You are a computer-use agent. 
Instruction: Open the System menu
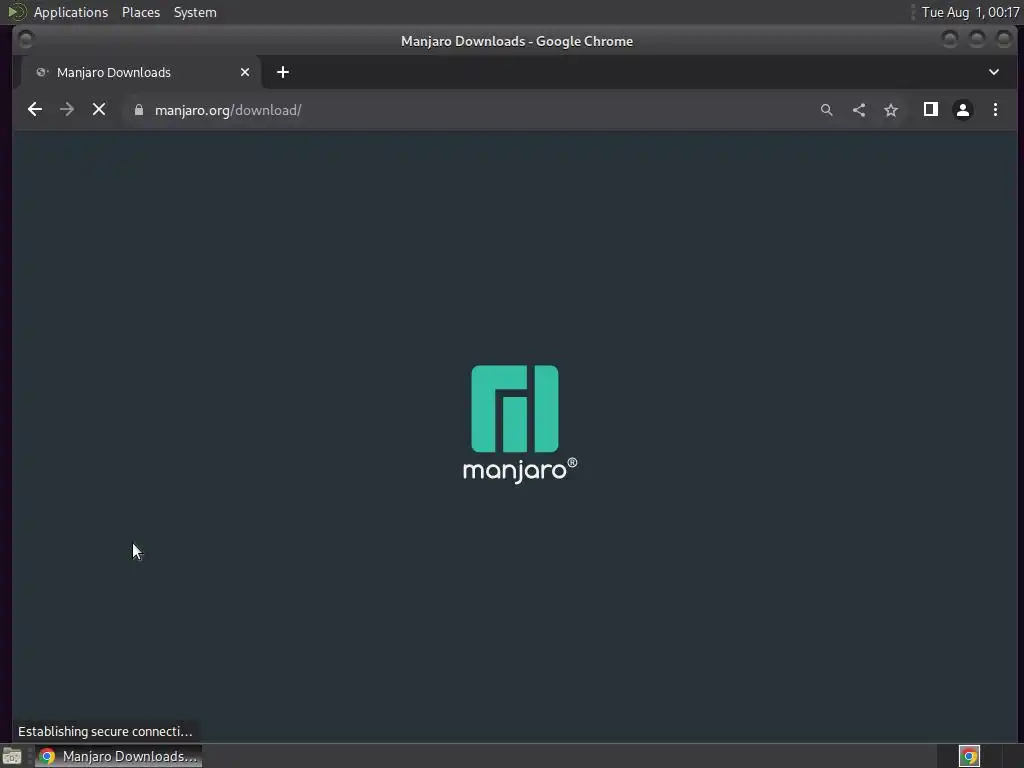tap(195, 12)
